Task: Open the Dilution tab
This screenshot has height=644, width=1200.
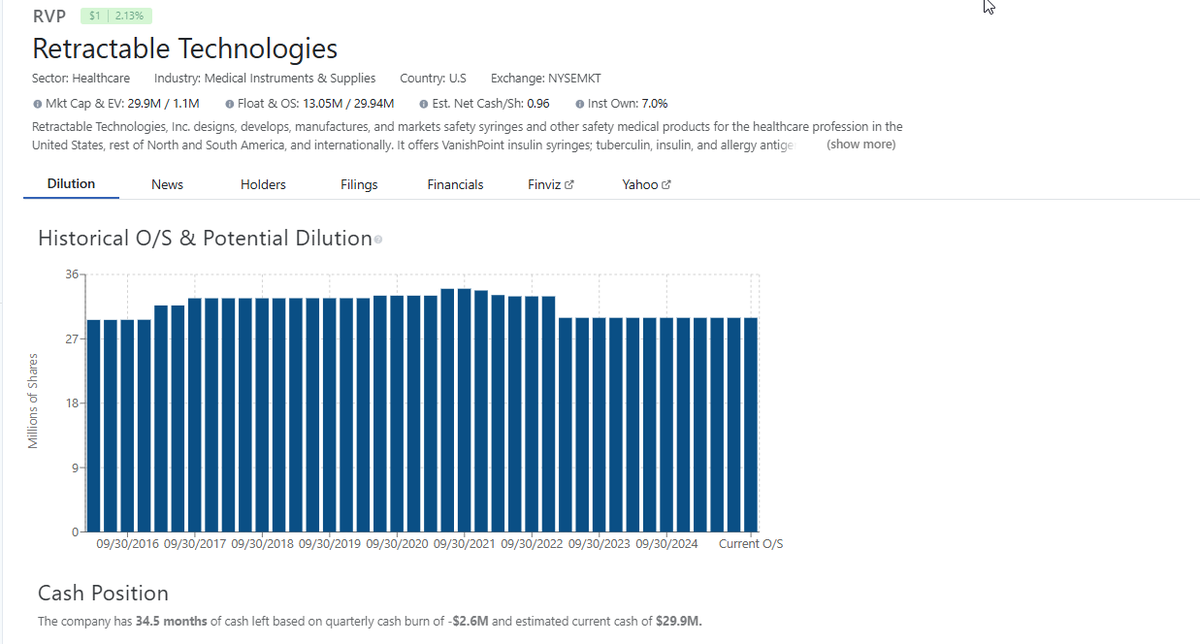Action: [71, 184]
